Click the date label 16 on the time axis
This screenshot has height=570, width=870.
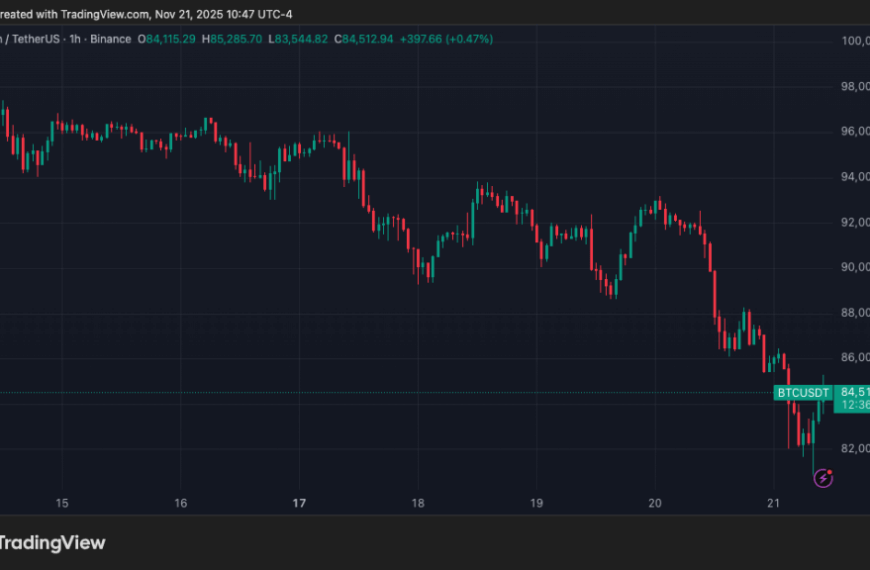(x=181, y=503)
